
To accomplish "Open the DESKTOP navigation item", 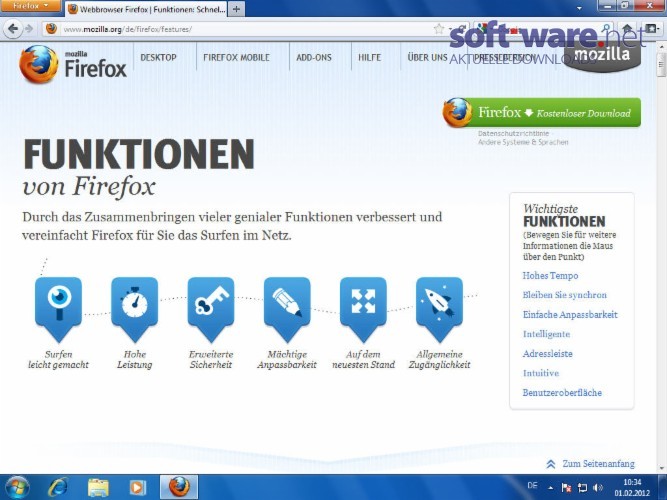I will [x=158, y=57].
